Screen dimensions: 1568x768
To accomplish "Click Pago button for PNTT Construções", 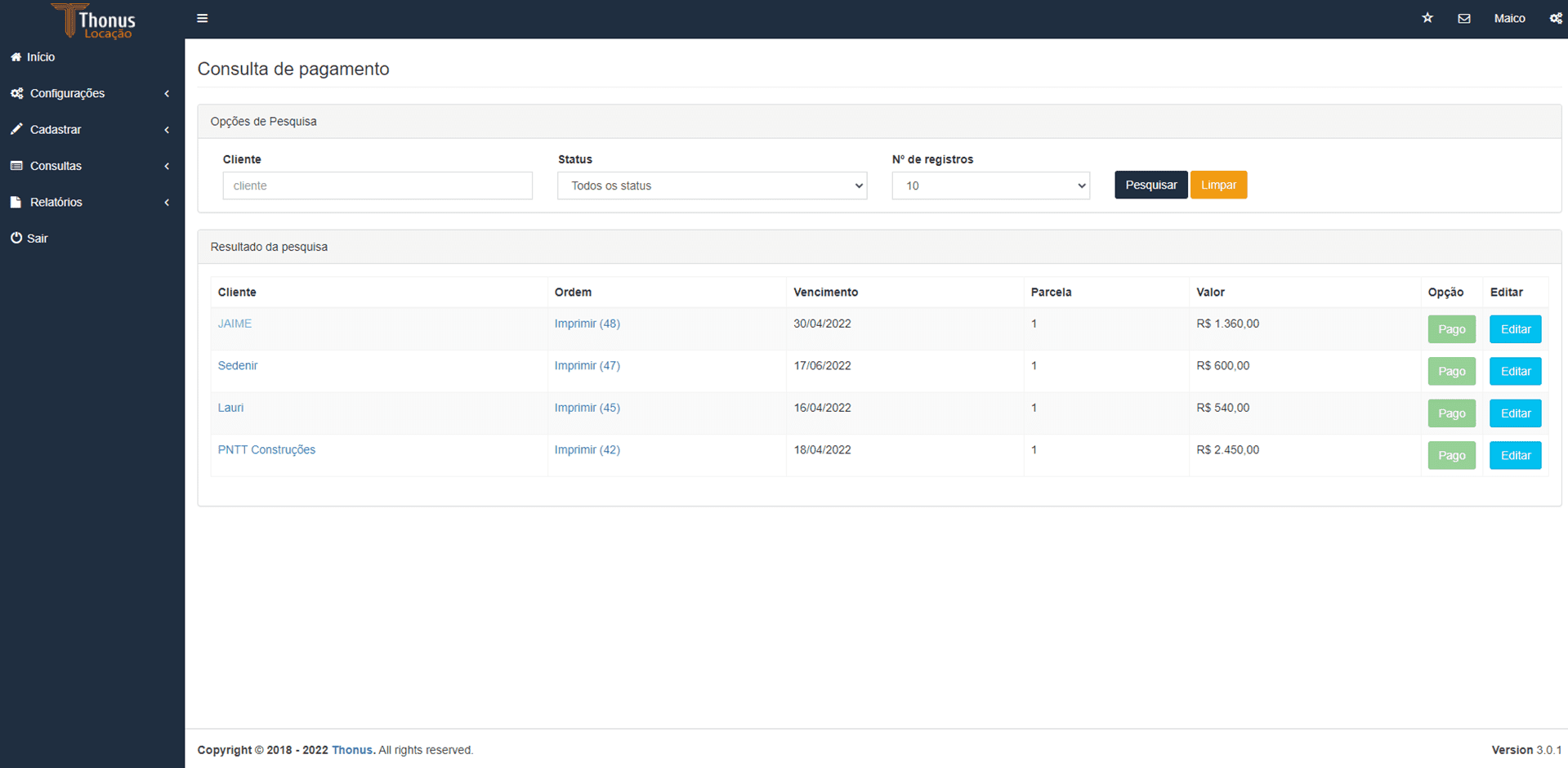I will pyautogui.click(x=1451, y=455).
